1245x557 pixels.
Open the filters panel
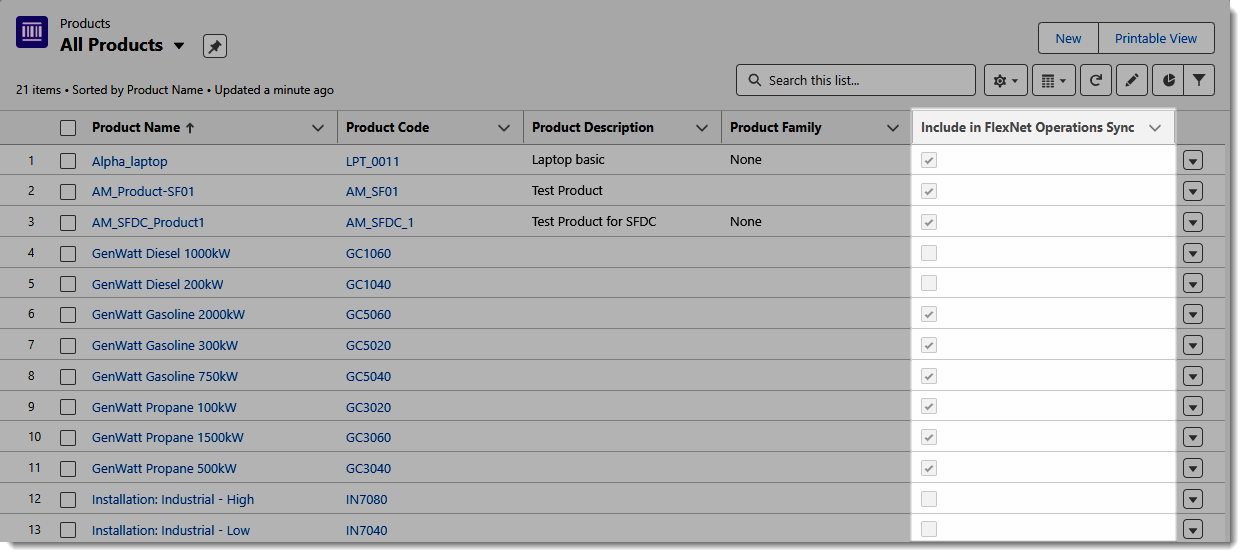(1198, 81)
